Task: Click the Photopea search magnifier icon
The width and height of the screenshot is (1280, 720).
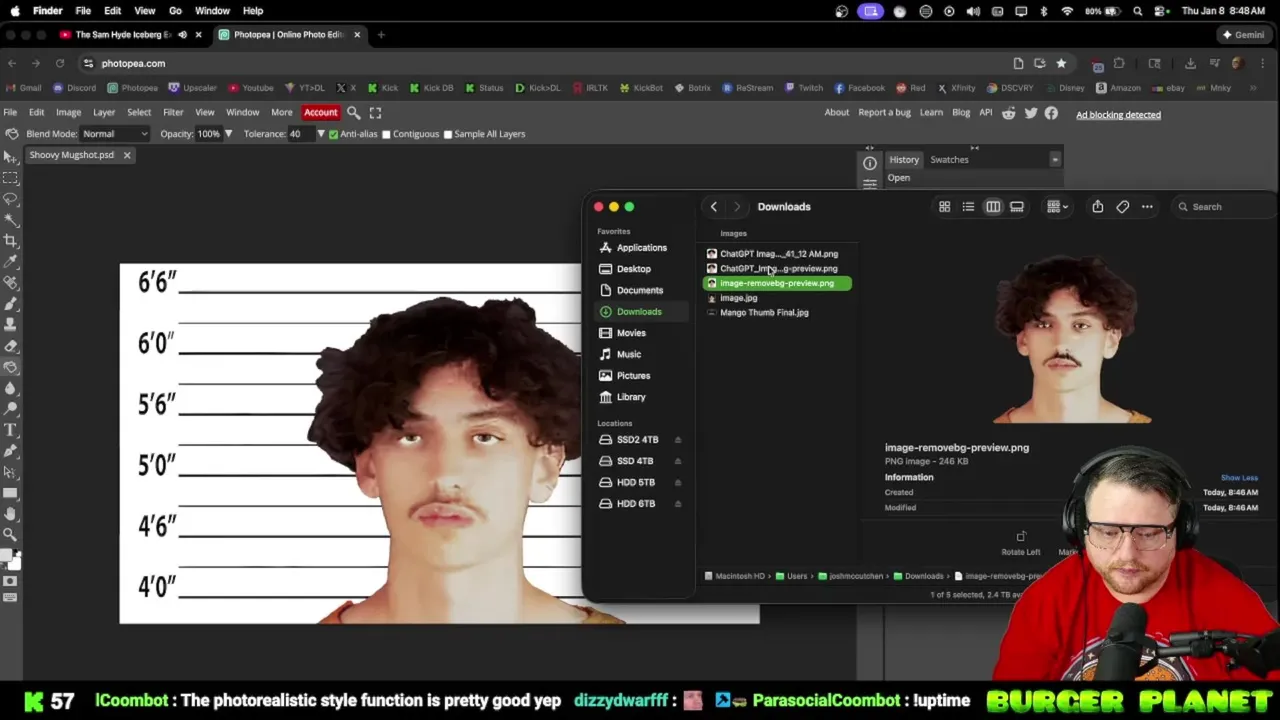Action: point(353,113)
